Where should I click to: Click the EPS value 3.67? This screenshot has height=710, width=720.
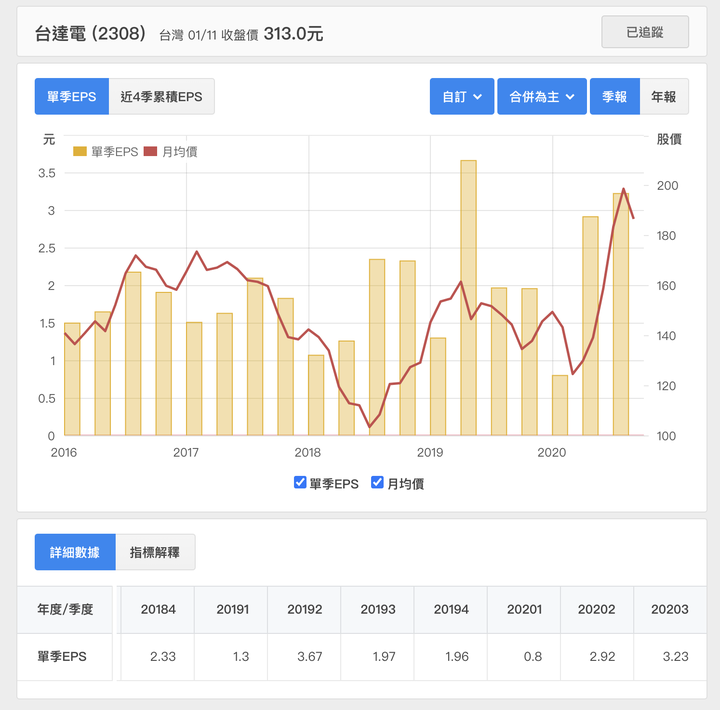pos(309,656)
